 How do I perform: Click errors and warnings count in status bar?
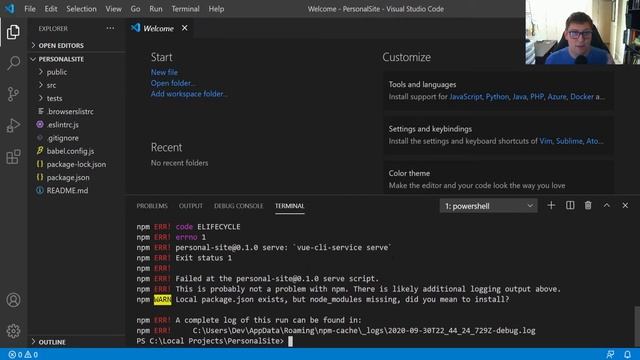pyautogui.click(x=23, y=354)
